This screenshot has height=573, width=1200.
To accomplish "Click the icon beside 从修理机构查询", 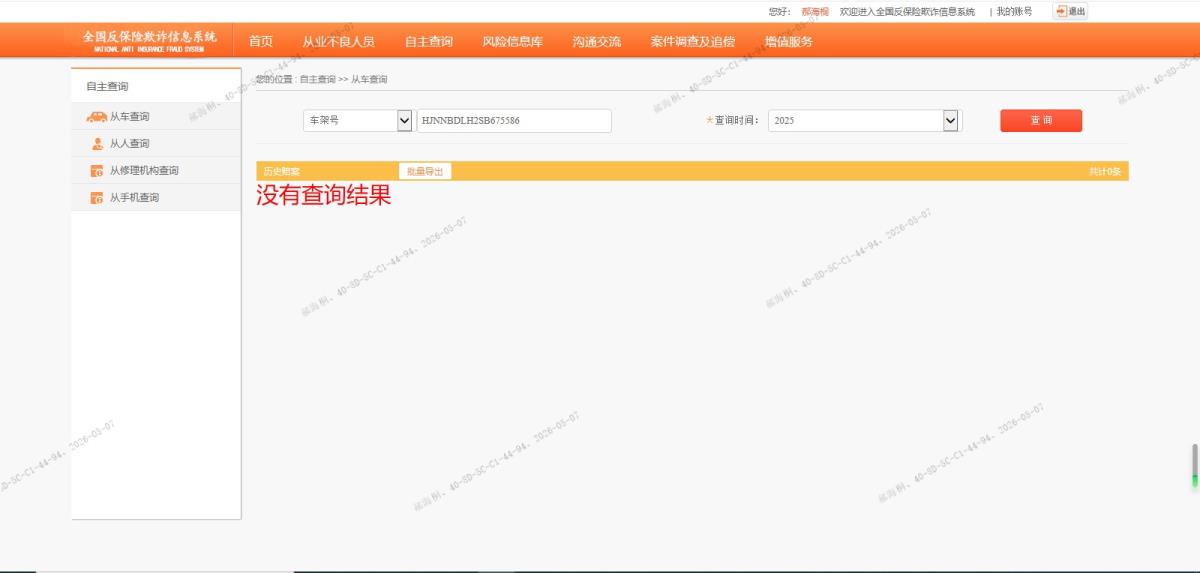I will pos(97,171).
